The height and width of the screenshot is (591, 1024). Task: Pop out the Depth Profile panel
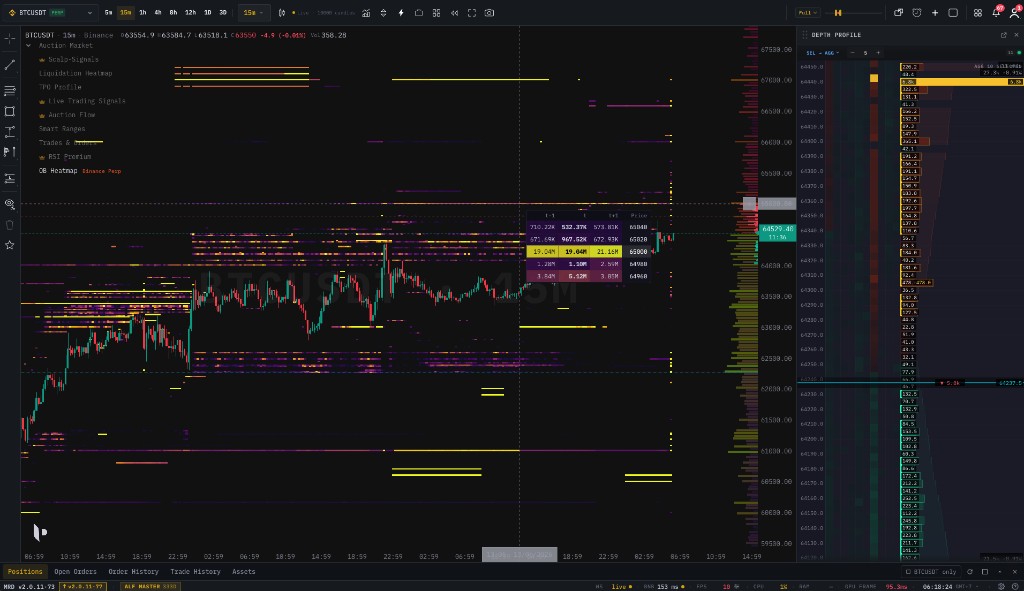tap(1004, 35)
